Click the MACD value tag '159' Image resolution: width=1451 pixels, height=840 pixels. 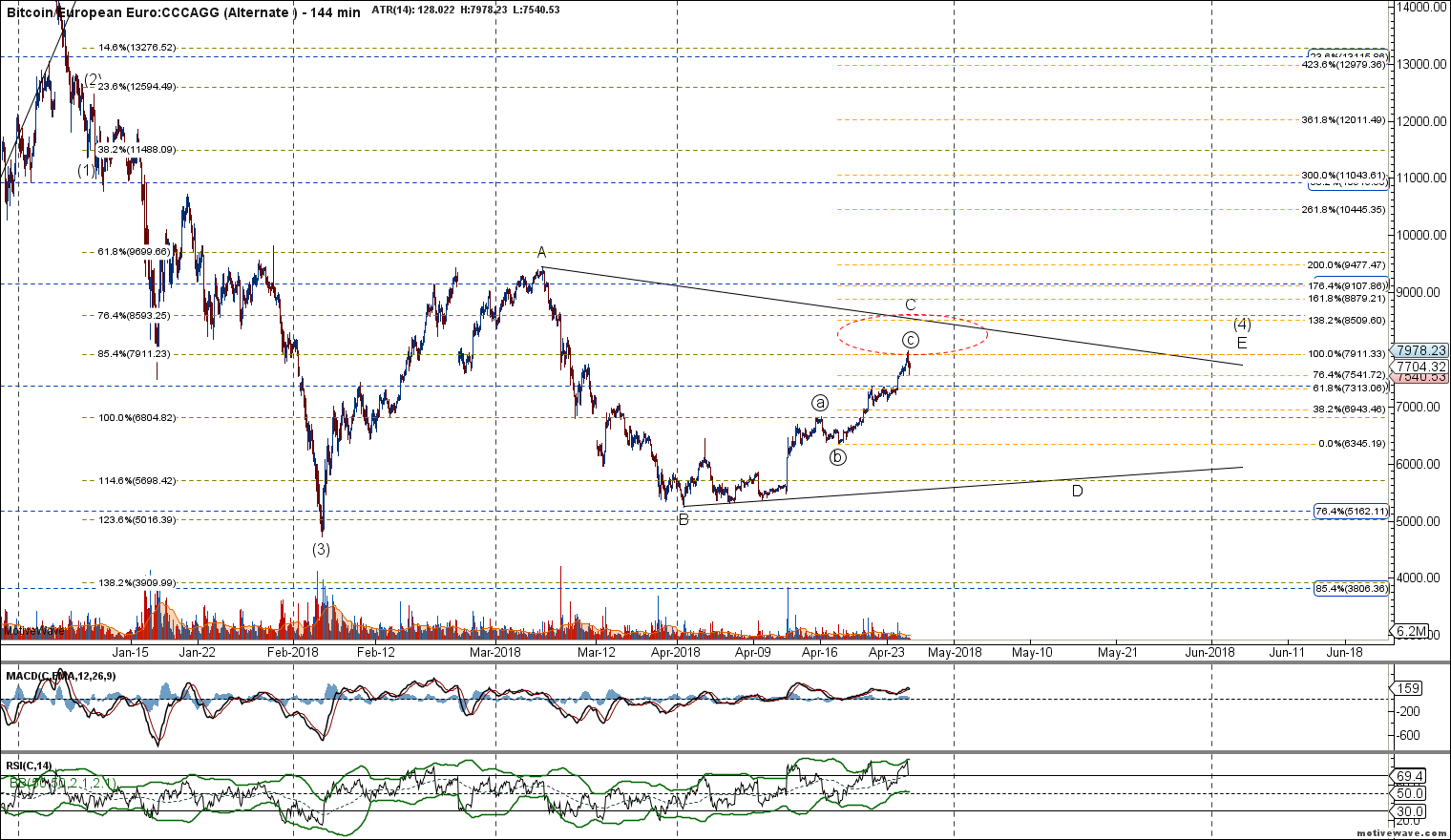[x=1409, y=687]
